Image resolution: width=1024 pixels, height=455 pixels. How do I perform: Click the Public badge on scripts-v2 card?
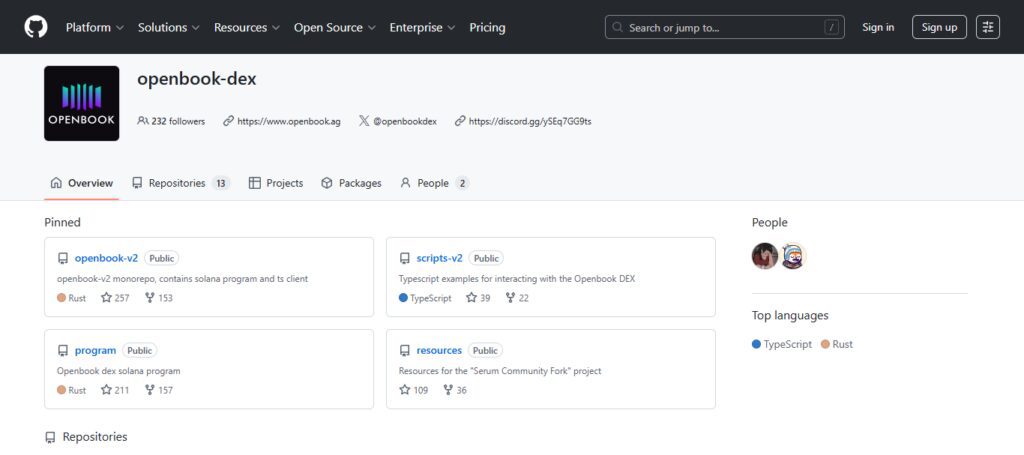tap(486, 259)
